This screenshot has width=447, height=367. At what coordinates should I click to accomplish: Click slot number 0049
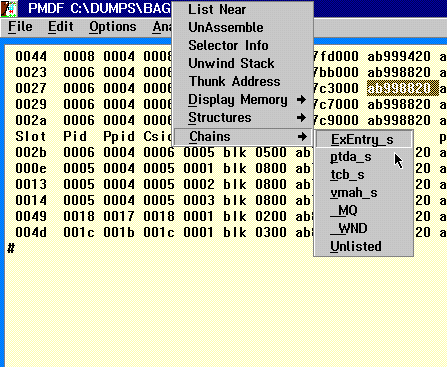pyautogui.click(x=31, y=216)
